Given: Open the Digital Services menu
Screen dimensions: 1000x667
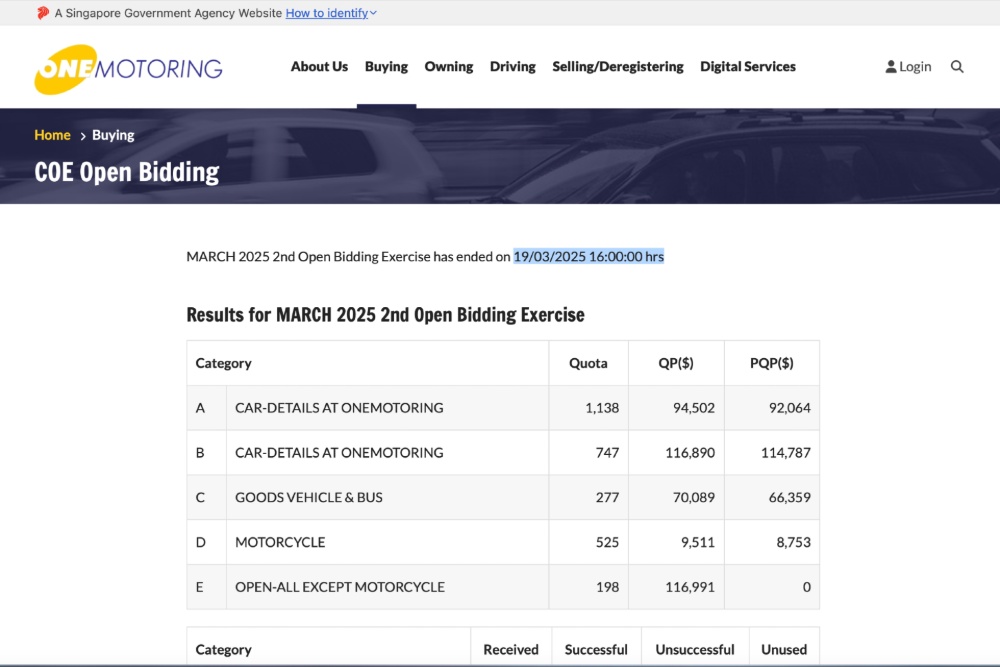Looking at the screenshot, I should point(748,67).
